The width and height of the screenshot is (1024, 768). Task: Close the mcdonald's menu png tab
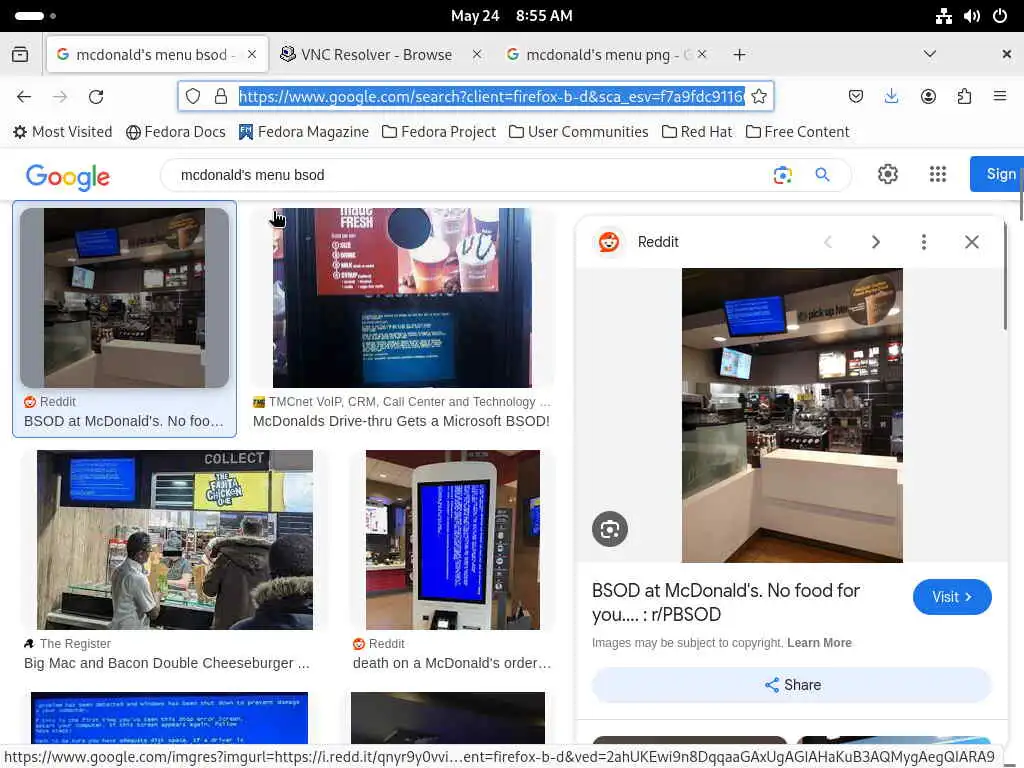tap(702, 55)
